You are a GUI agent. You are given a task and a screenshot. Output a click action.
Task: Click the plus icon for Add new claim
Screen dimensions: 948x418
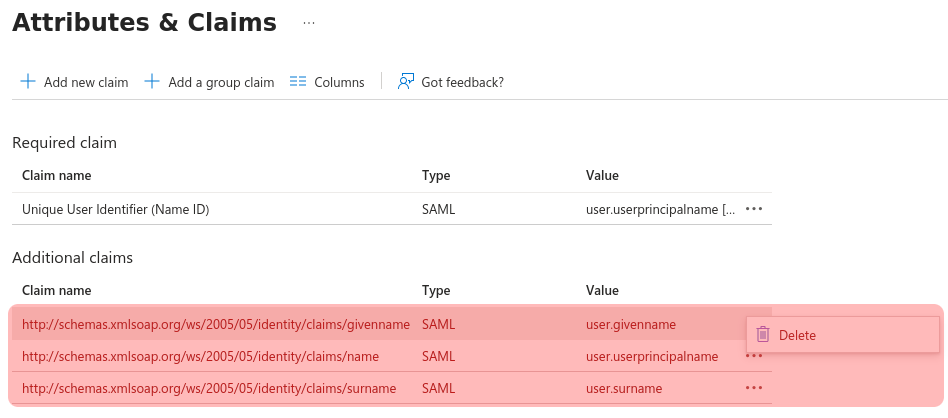click(x=28, y=82)
